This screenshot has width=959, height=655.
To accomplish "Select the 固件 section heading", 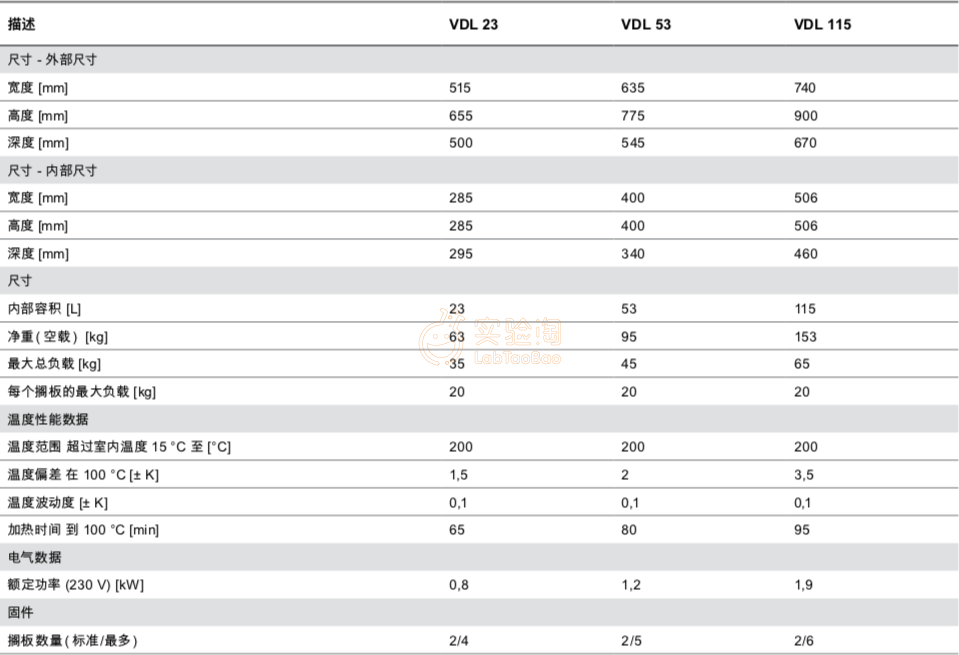I will [x=22, y=612].
